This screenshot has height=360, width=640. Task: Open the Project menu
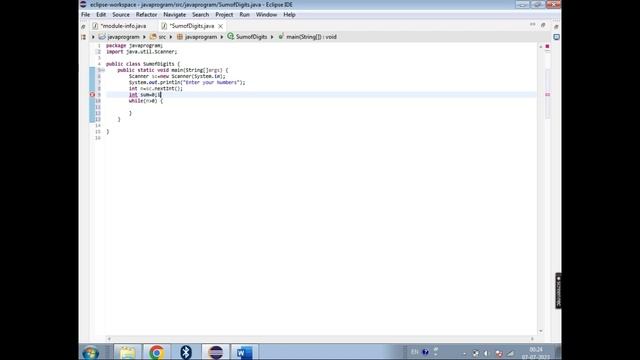[x=224, y=15]
